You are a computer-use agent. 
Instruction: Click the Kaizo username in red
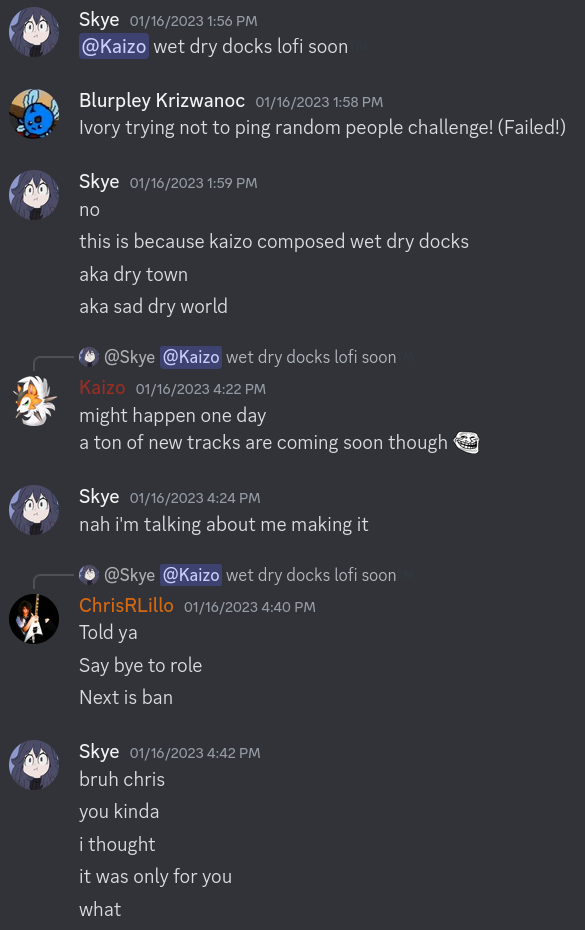point(102,387)
